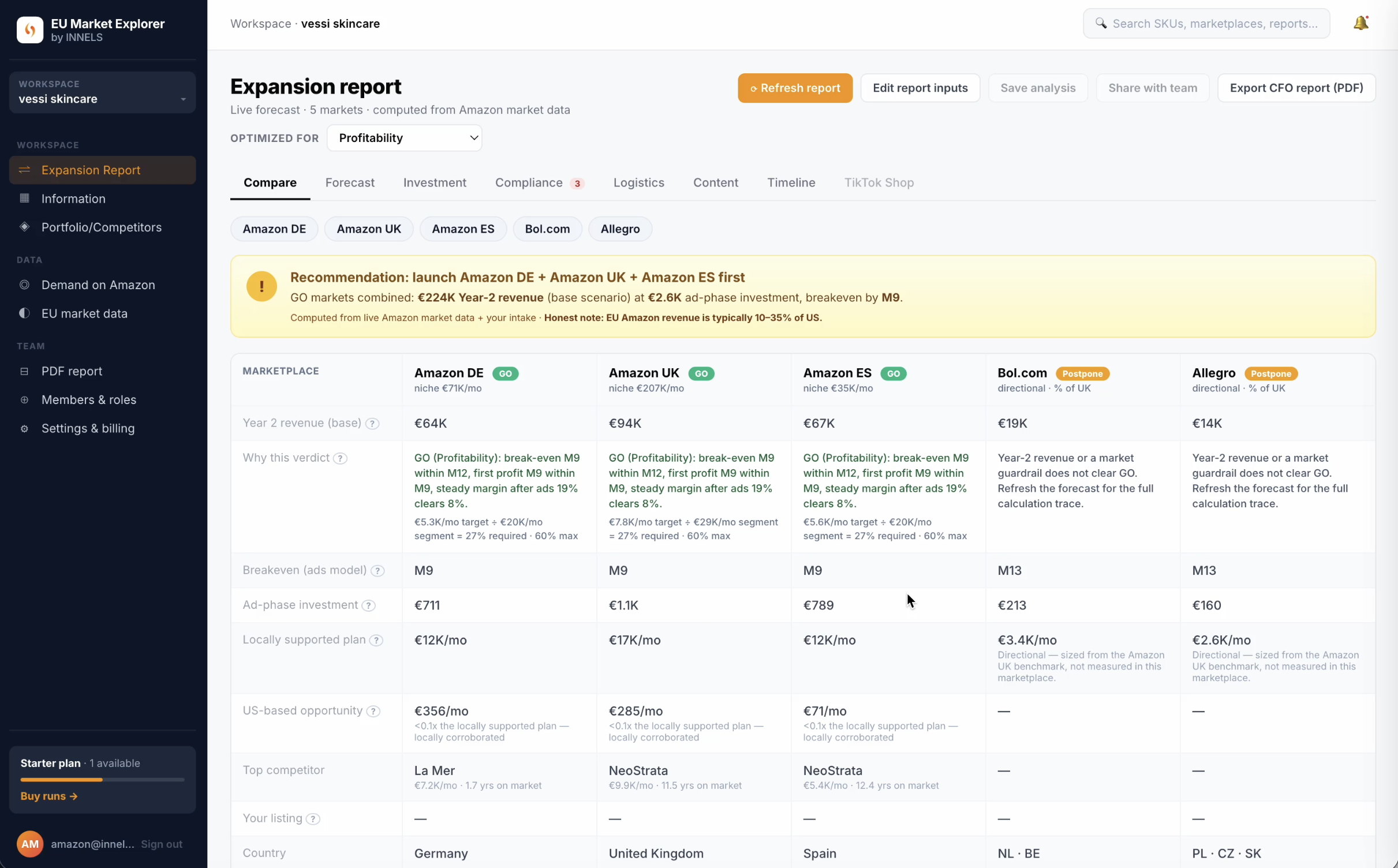Open Settings & billing in the sidebar
Image resolution: width=1398 pixels, height=868 pixels.
point(102,428)
